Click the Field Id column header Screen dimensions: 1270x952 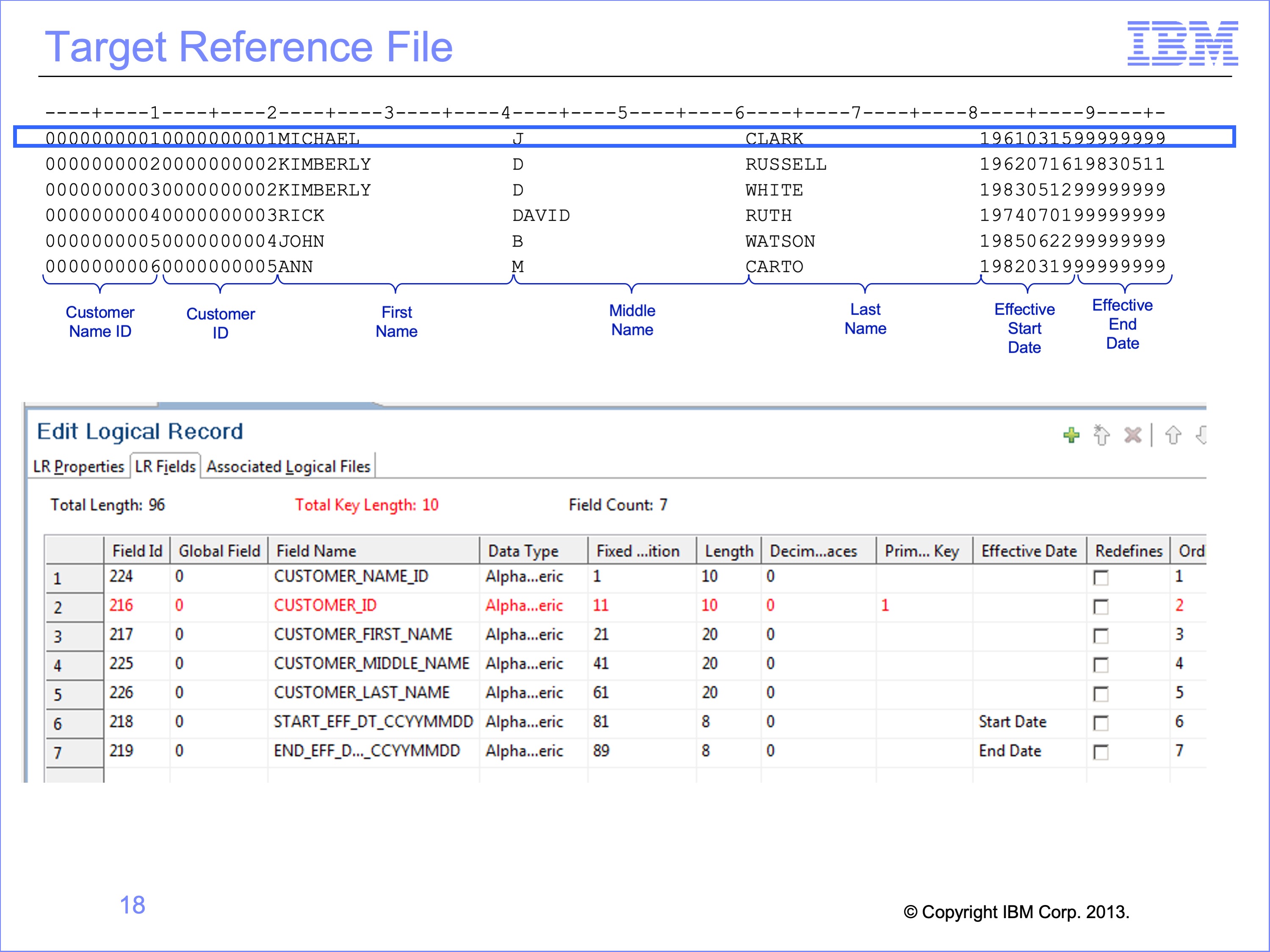(x=137, y=551)
